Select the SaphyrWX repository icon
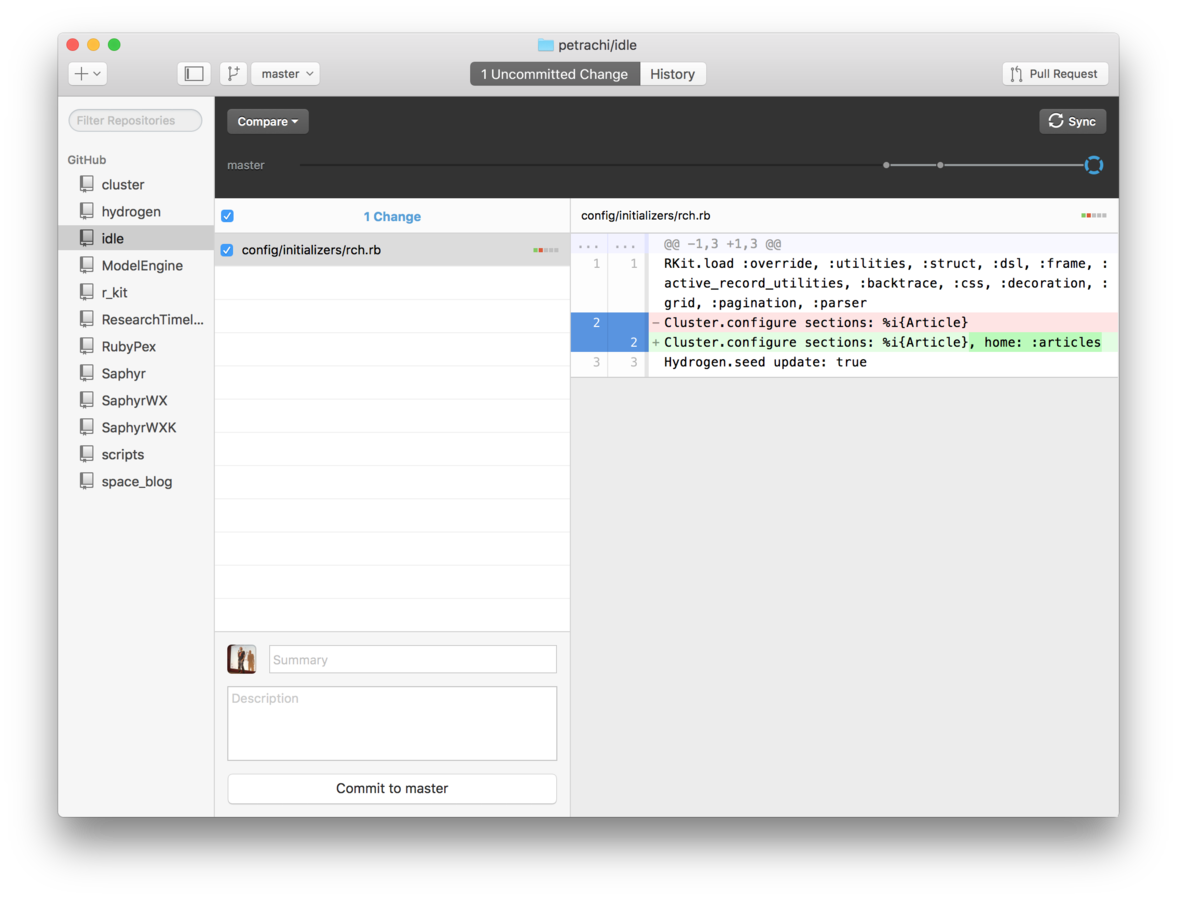This screenshot has width=1177, height=900. [x=87, y=400]
